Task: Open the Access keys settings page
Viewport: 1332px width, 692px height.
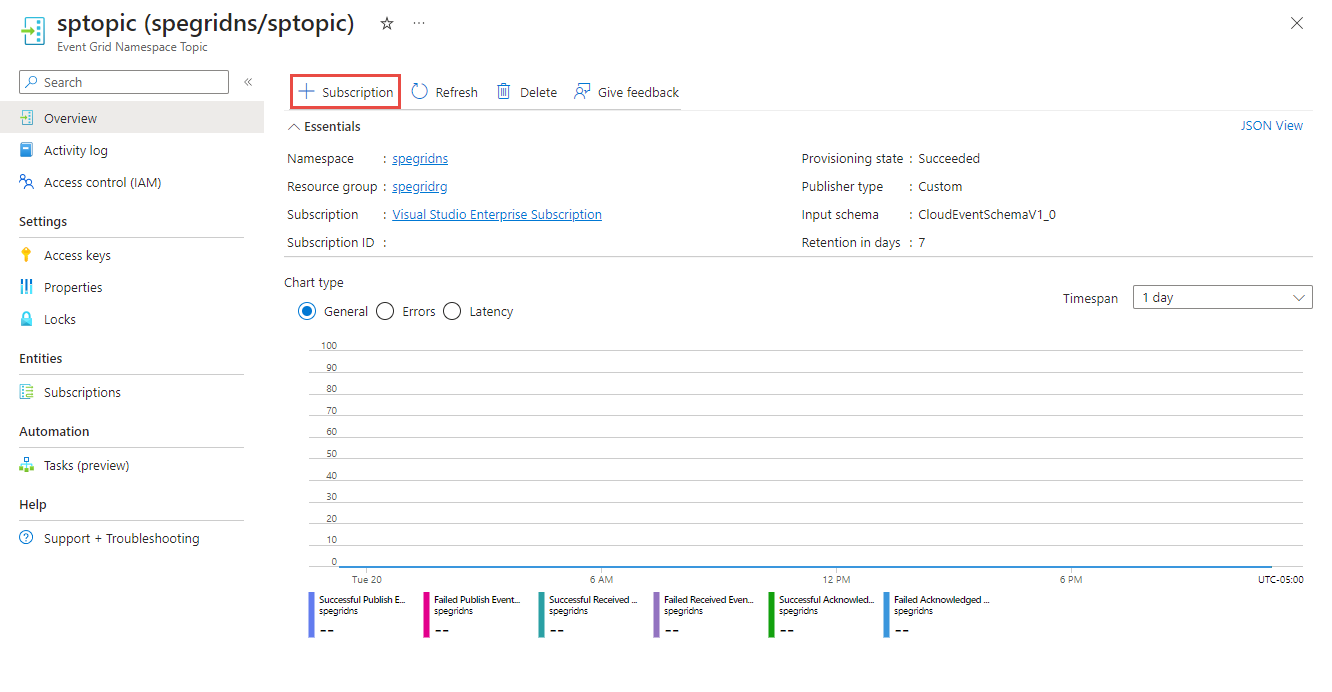Action: tap(77, 255)
